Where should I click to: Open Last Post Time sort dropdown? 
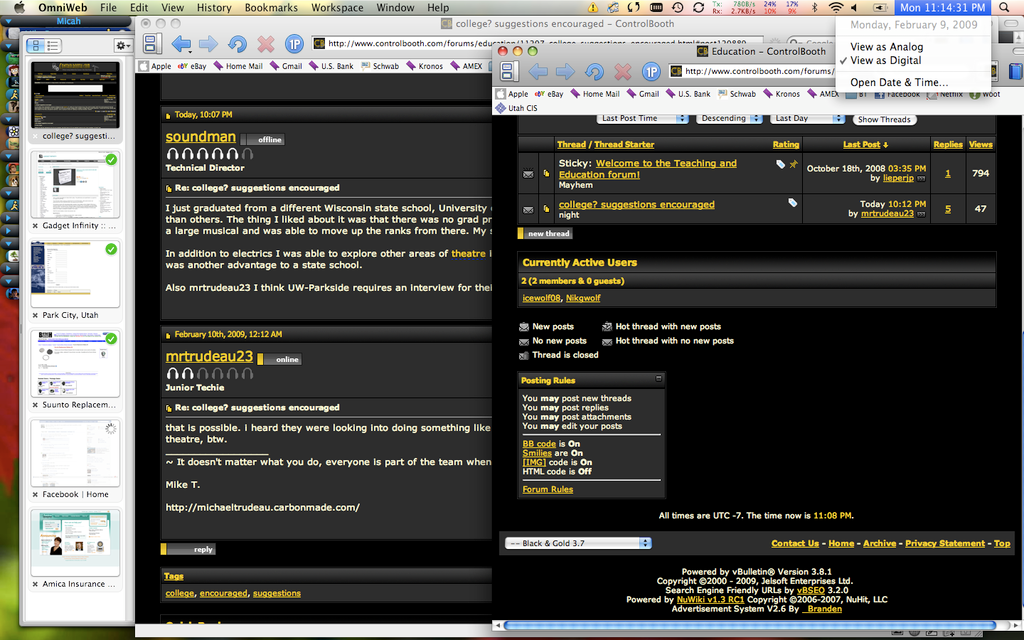click(643, 118)
